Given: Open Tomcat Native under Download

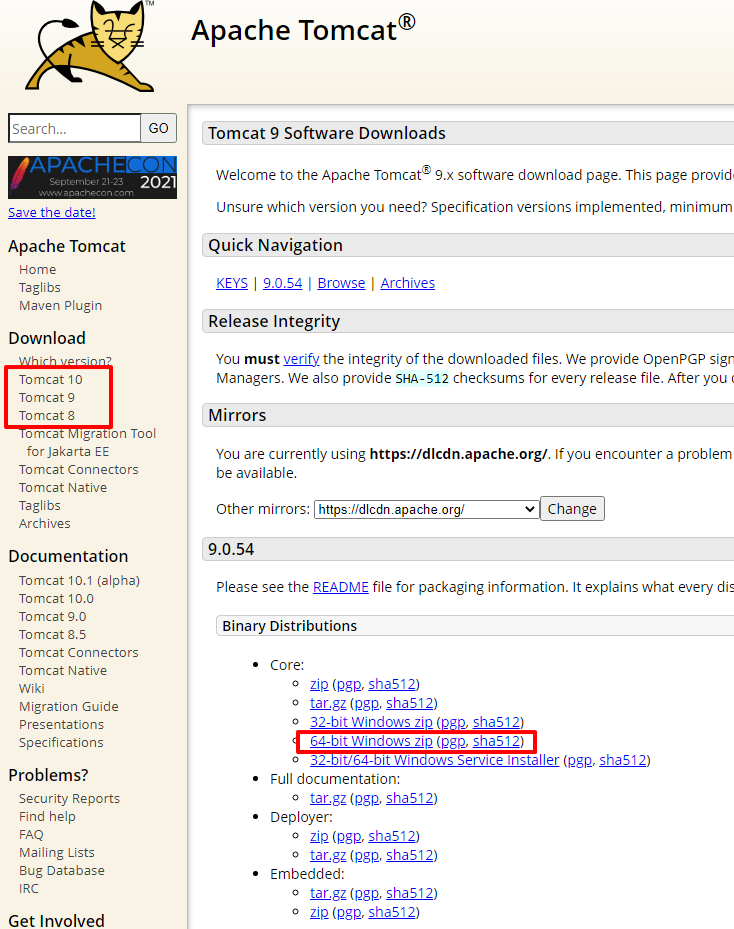Looking at the screenshot, I should (63, 488).
